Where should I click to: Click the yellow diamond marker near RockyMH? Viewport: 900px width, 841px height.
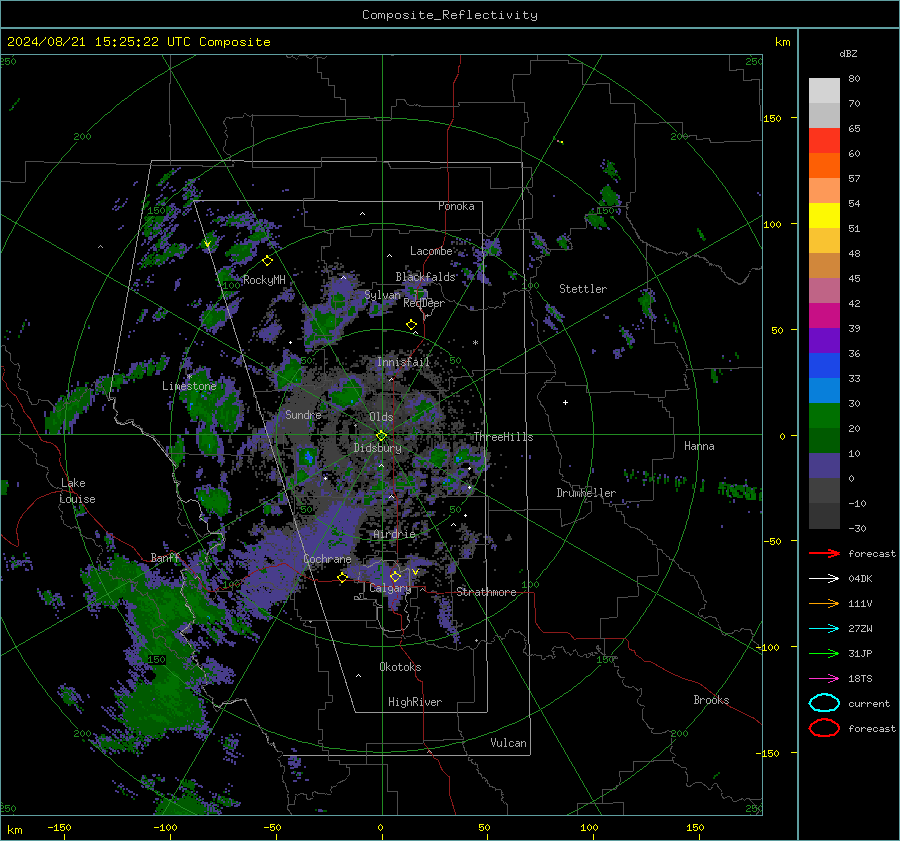click(x=267, y=261)
